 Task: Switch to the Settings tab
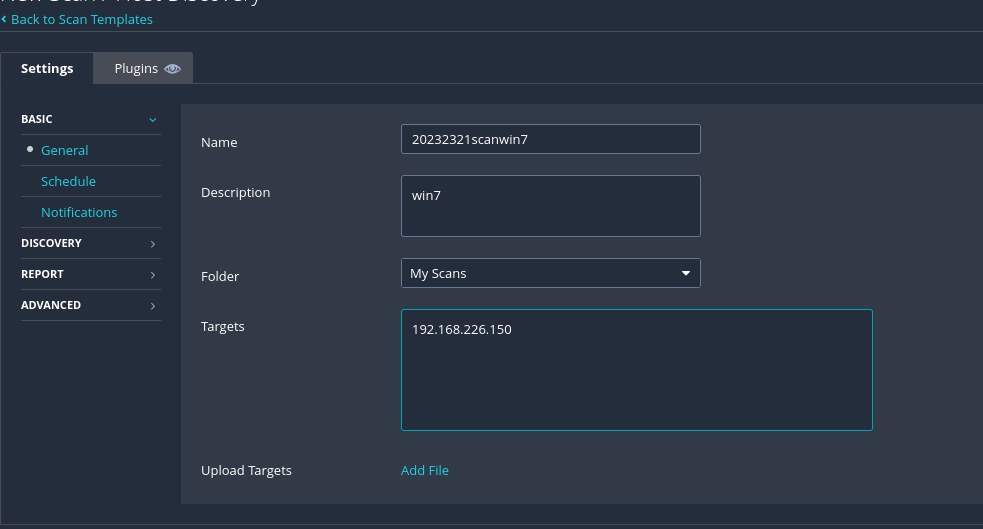point(47,69)
